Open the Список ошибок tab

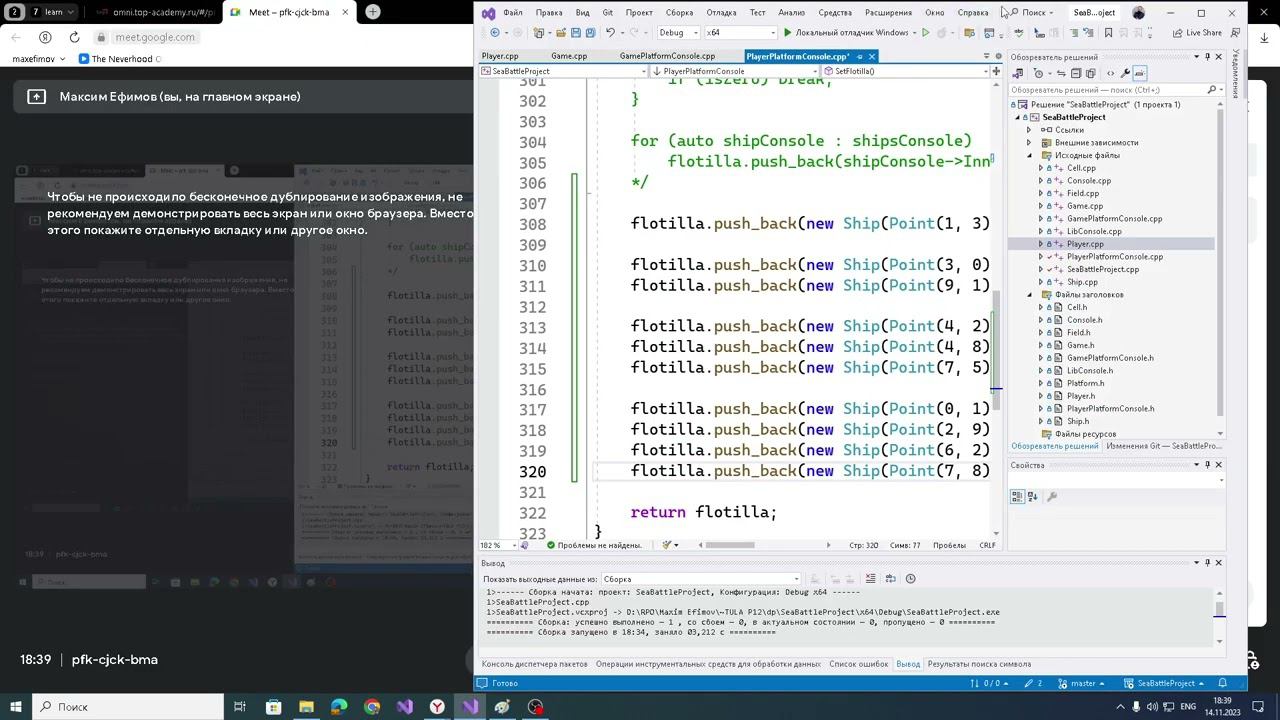coord(859,664)
